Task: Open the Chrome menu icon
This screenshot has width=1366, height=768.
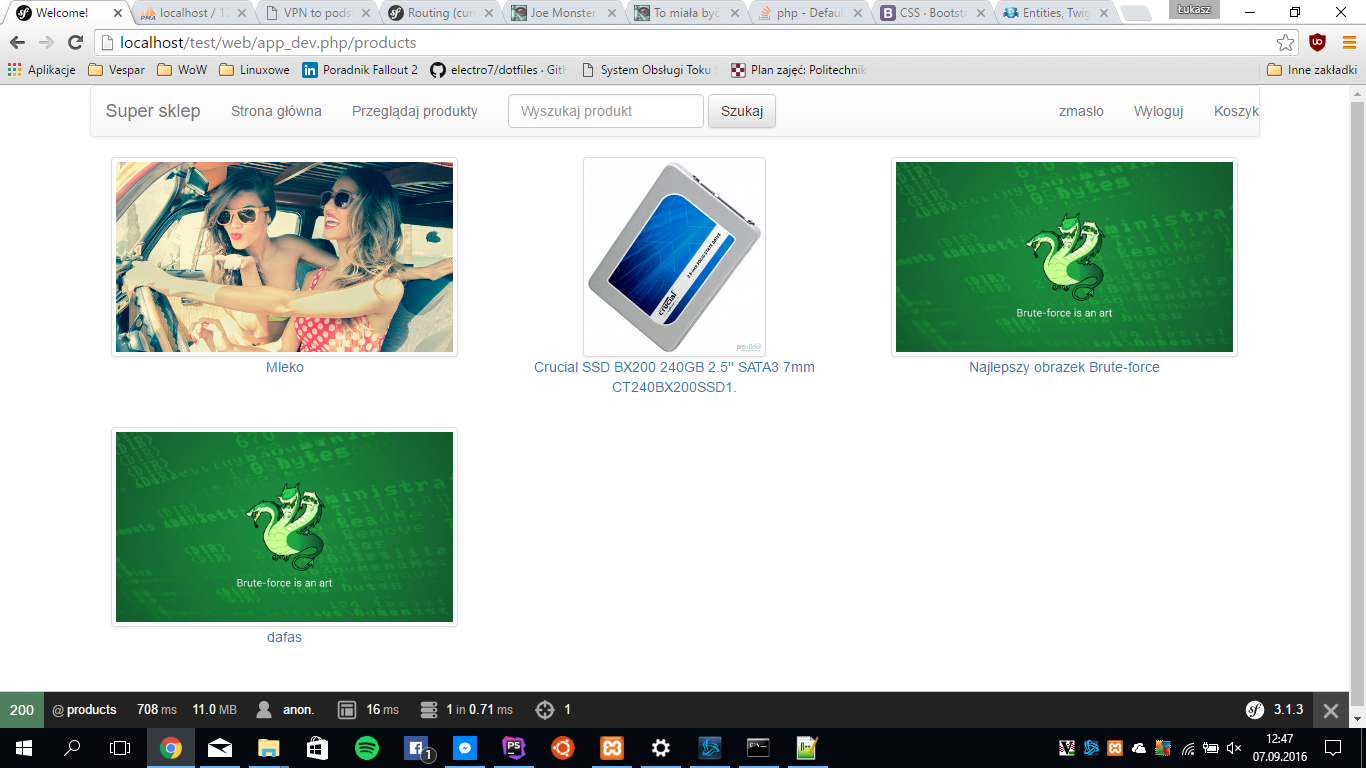Action: (1349, 43)
